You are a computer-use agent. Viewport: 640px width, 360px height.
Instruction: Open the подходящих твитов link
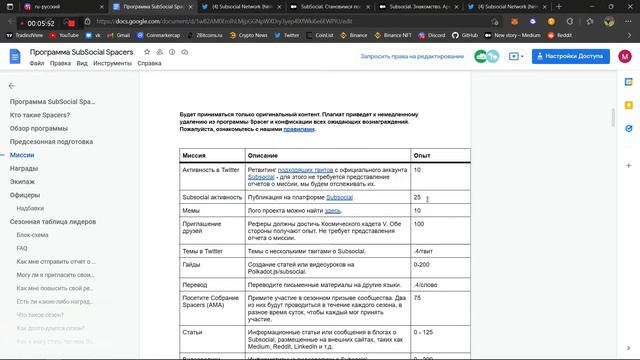[305, 170]
